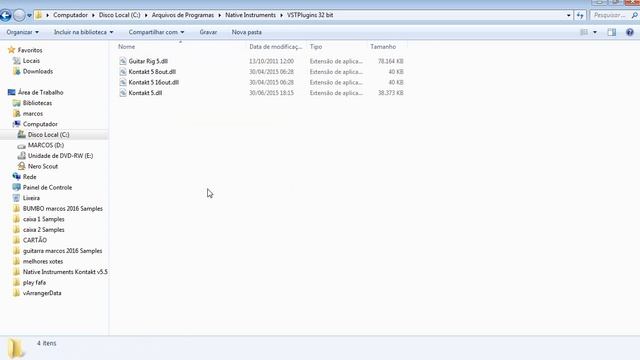Screen dimensions: 640x360
Task: Click VSTPlugins 32 bit breadcrumb segment
Action: click(x=310, y=15)
